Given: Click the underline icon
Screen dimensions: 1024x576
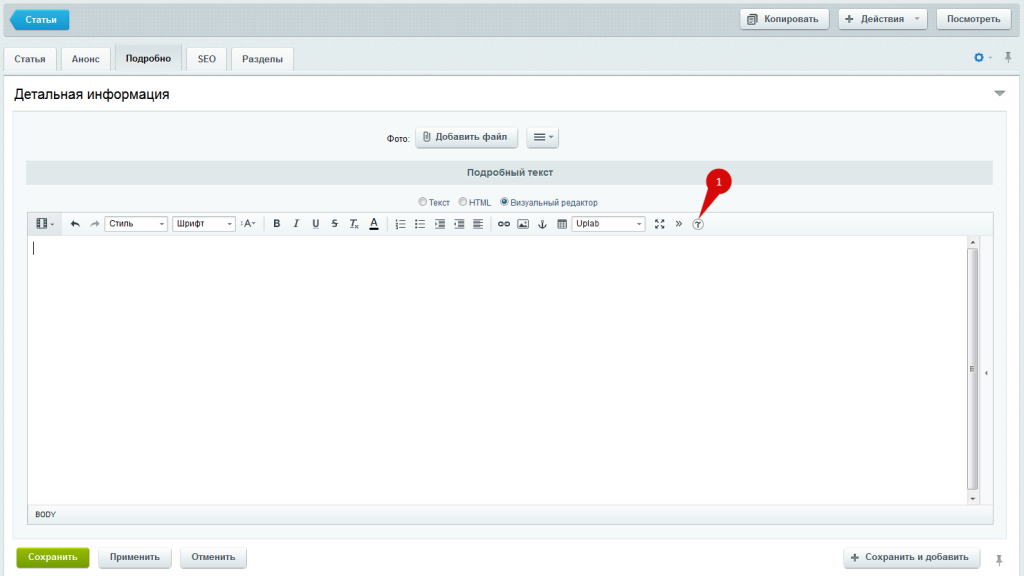Looking at the screenshot, I should click(x=315, y=224).
